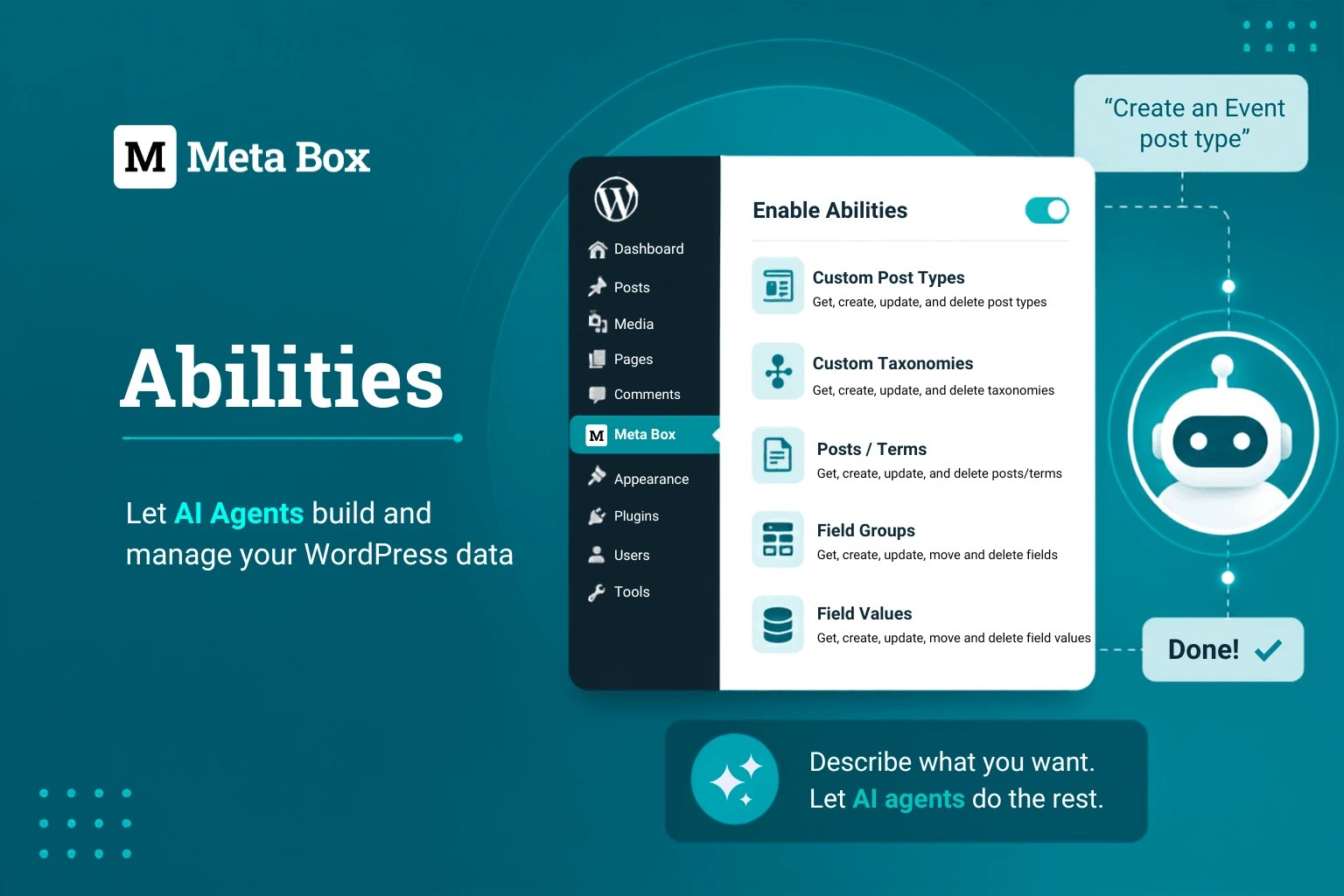The image size is (1344, 896).
Task: Click the large "Abilities" headline
Action: (x=282, y=378)
